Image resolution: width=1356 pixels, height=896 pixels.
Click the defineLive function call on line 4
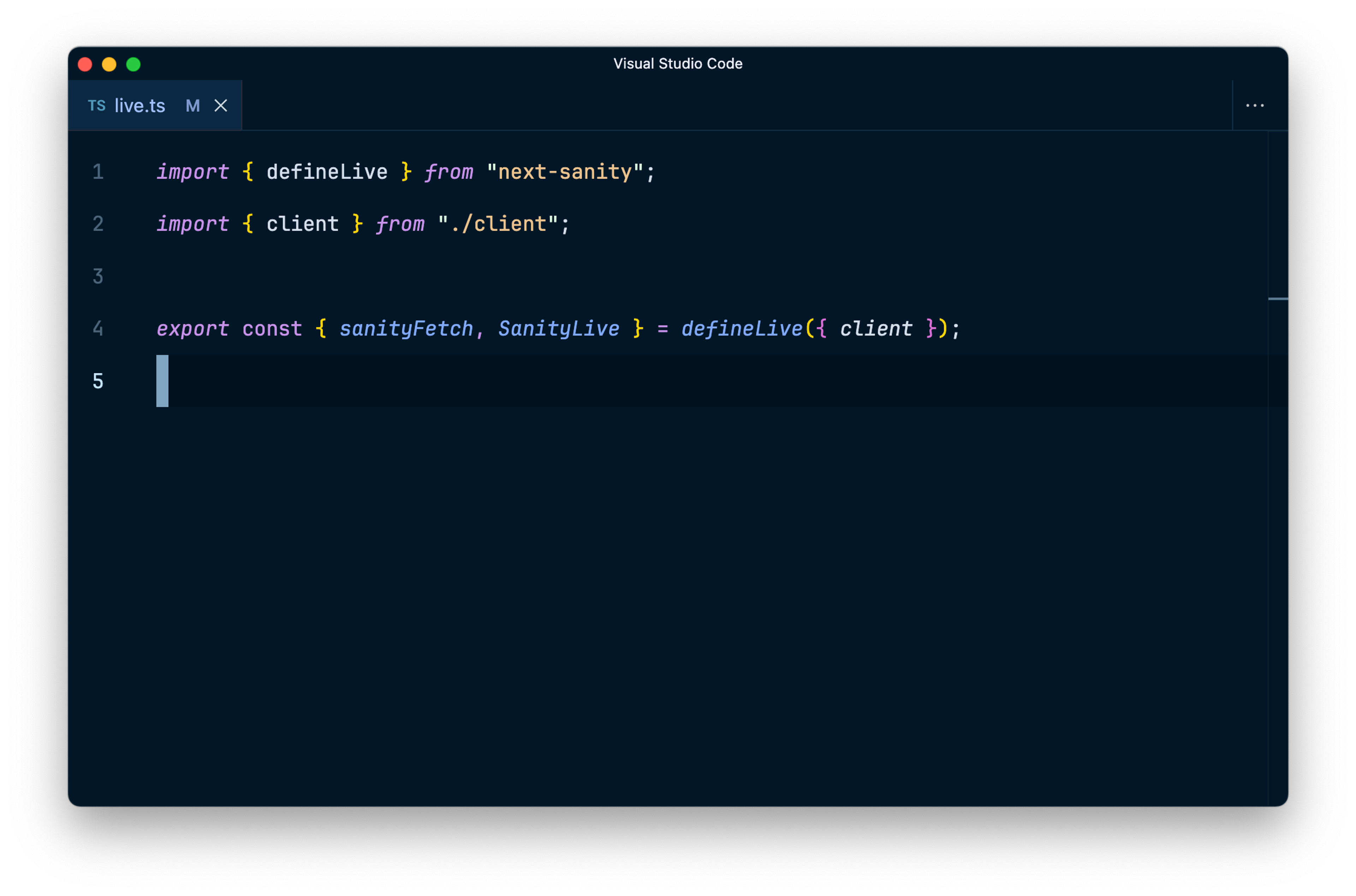click(742, 328)
